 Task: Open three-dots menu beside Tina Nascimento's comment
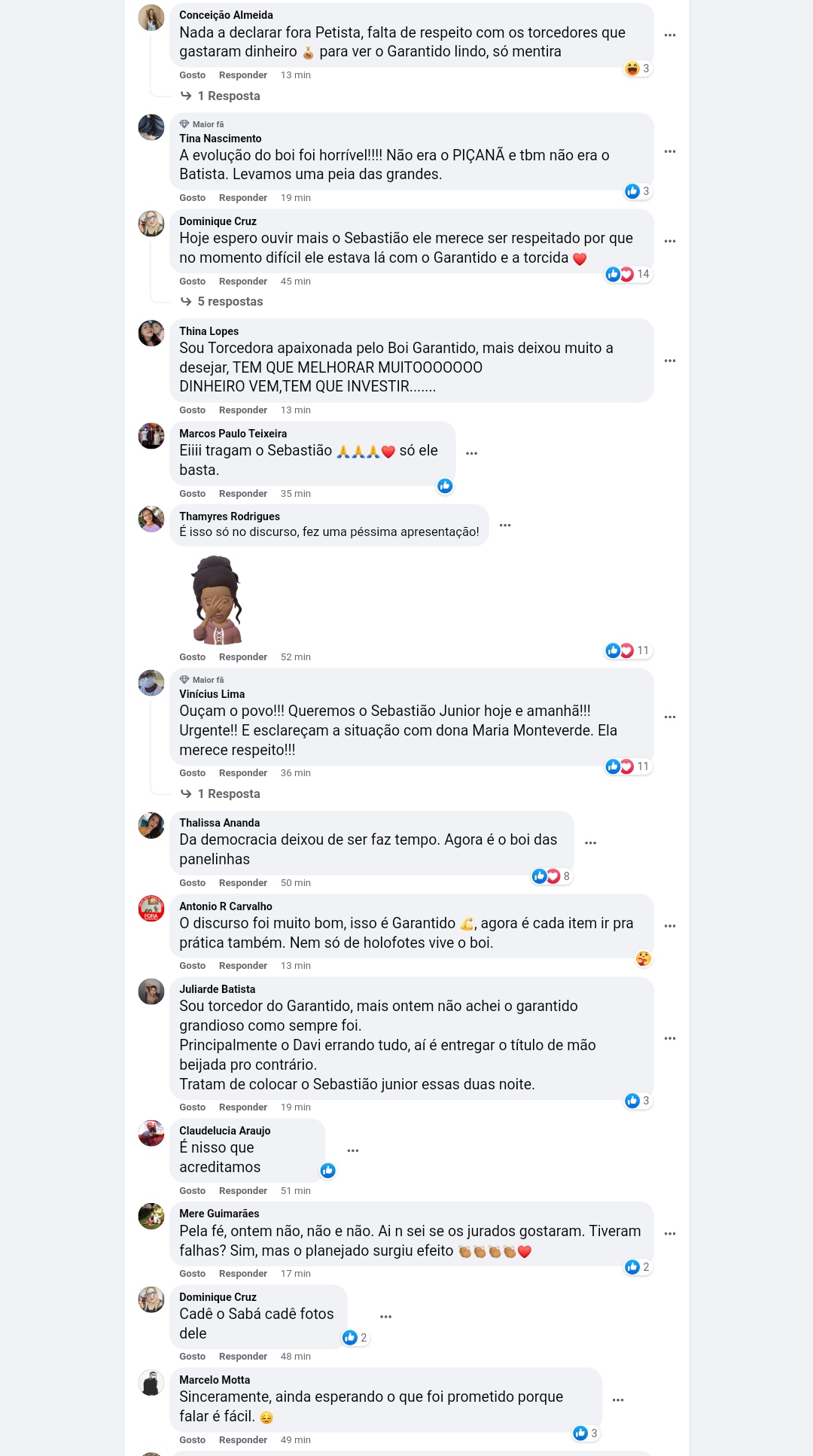coord(670,151)
